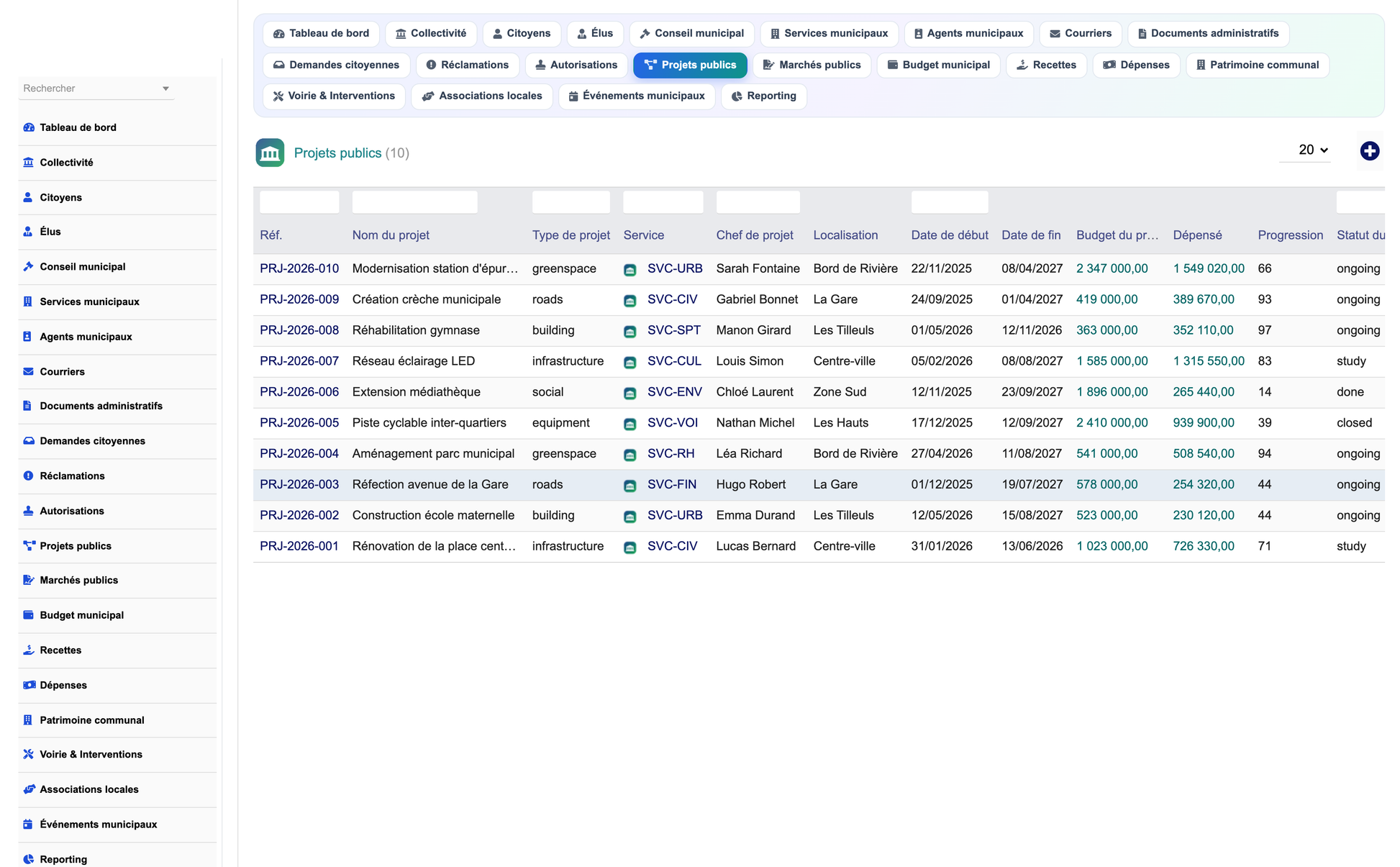Open the Reporting tab

point(763,96)
